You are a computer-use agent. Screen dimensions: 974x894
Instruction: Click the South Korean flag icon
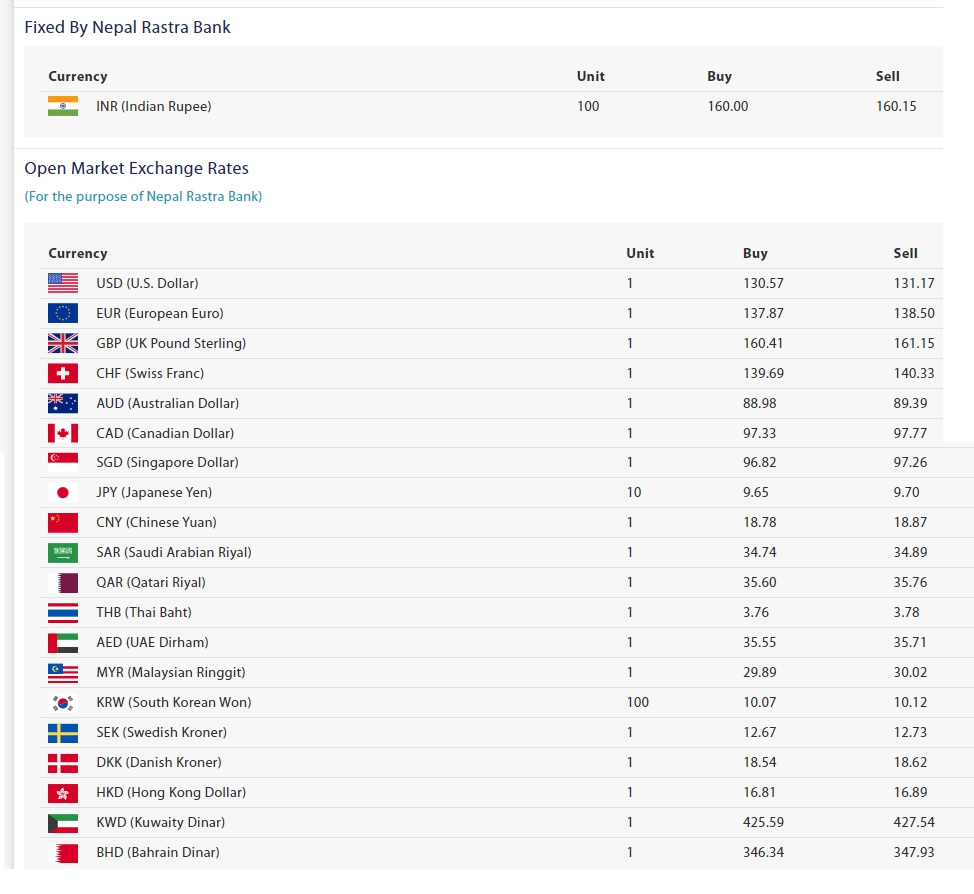tap(63, 703)
